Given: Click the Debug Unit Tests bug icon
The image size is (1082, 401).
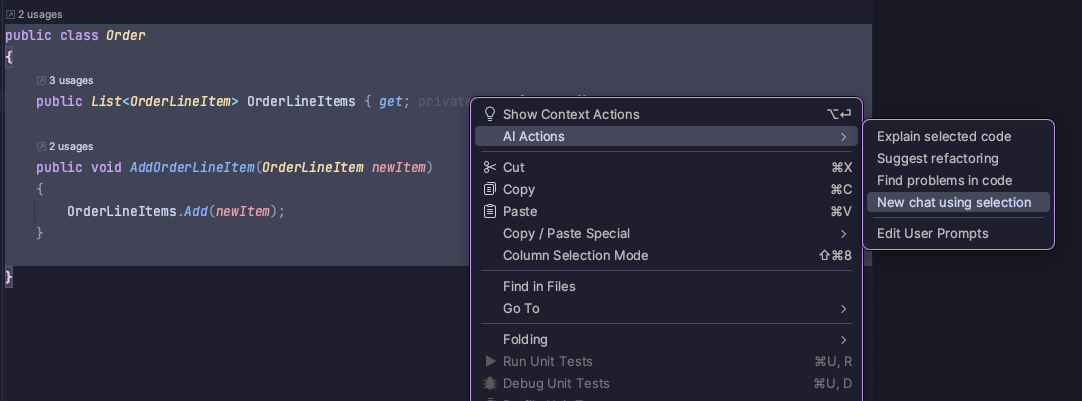Looking at the screenshot, I should 490,383.
